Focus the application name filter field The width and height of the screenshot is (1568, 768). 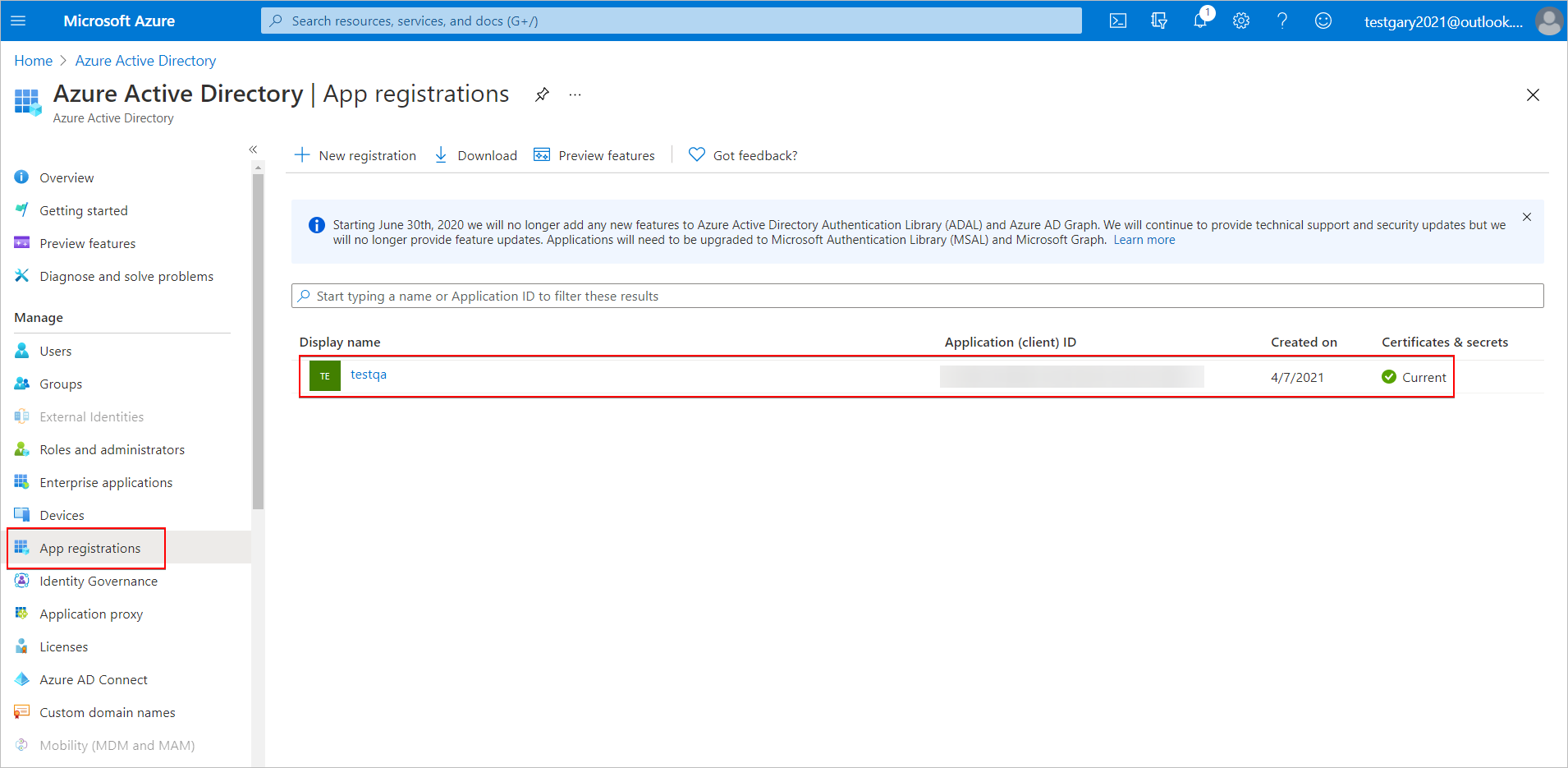point(917,297)
